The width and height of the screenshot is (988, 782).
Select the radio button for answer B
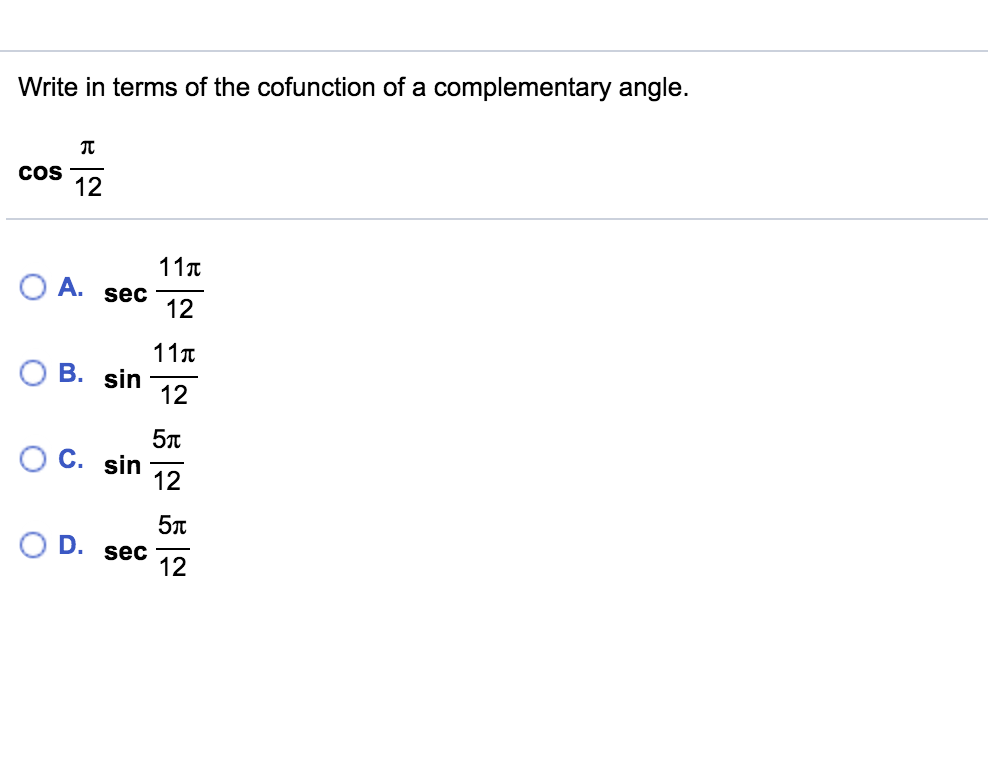pyautogui.click(x=33, y=373)
